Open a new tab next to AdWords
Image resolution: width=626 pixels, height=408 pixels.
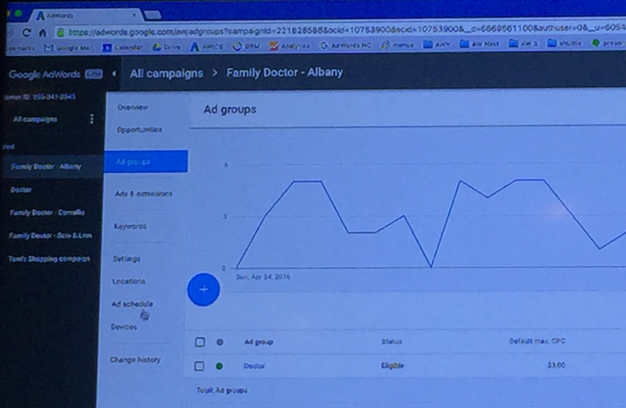click(x=153, y=15)
